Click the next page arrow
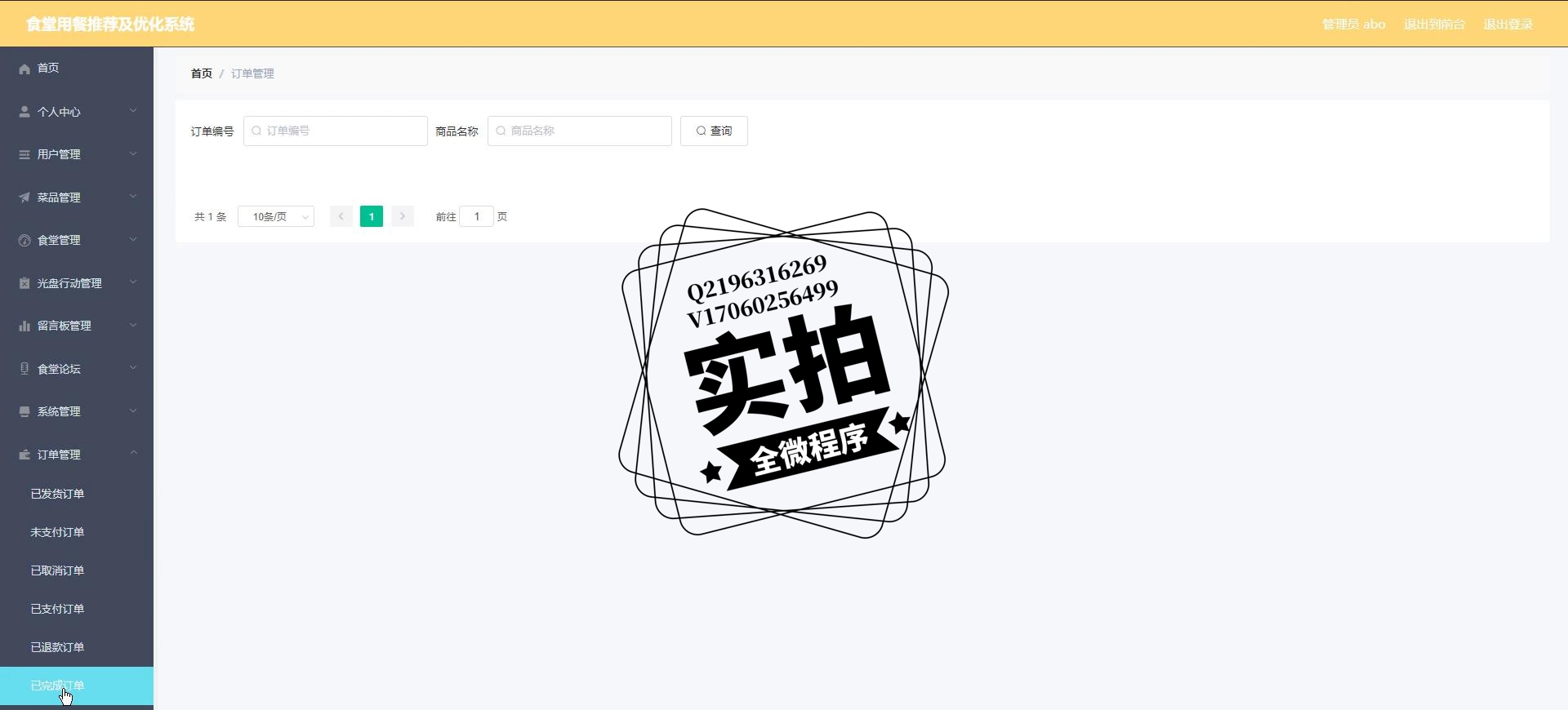The image size is (1568, 710). pyautogui.click(x=403, y=216)
